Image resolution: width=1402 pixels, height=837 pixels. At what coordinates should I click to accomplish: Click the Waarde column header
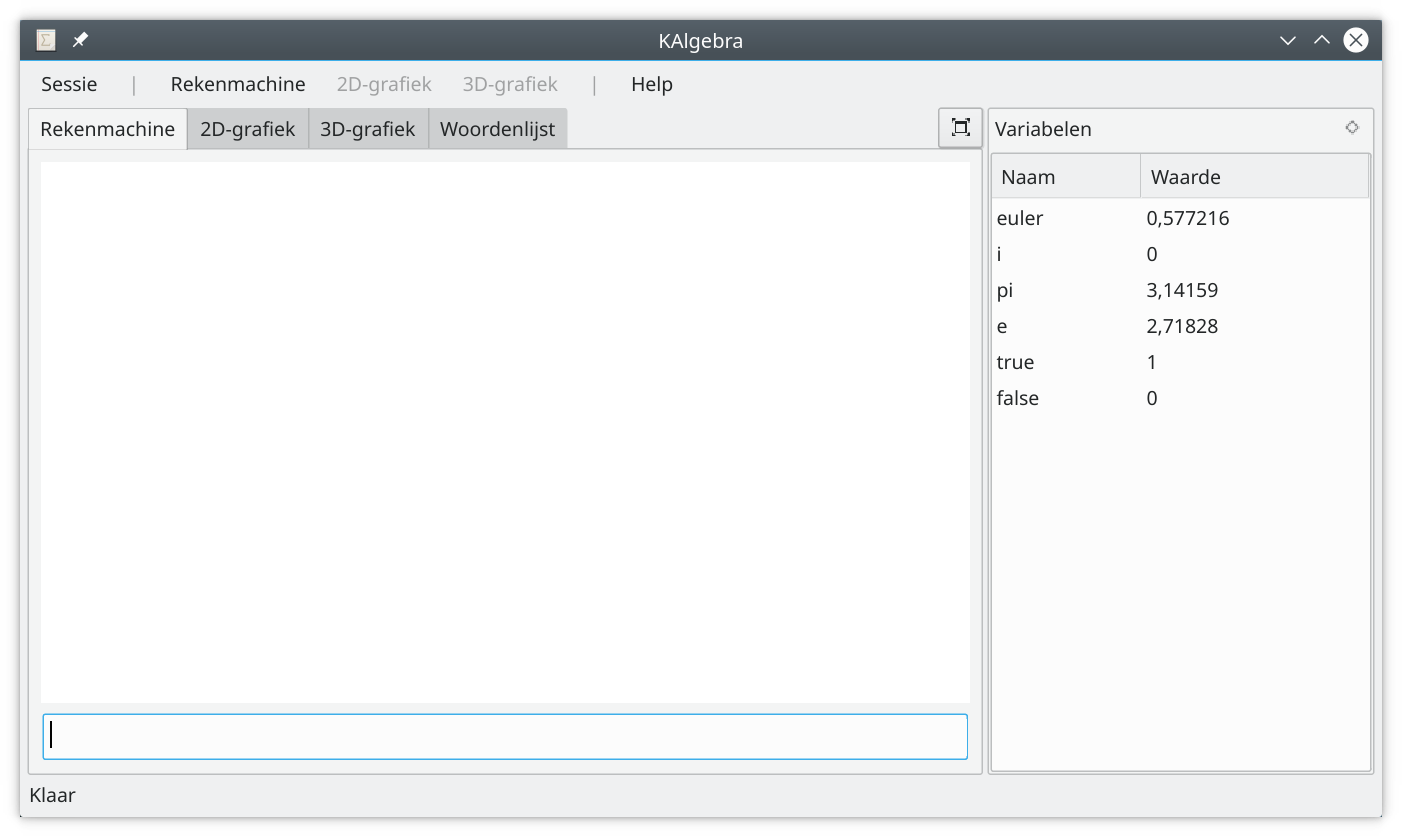tap(1254, 177)
